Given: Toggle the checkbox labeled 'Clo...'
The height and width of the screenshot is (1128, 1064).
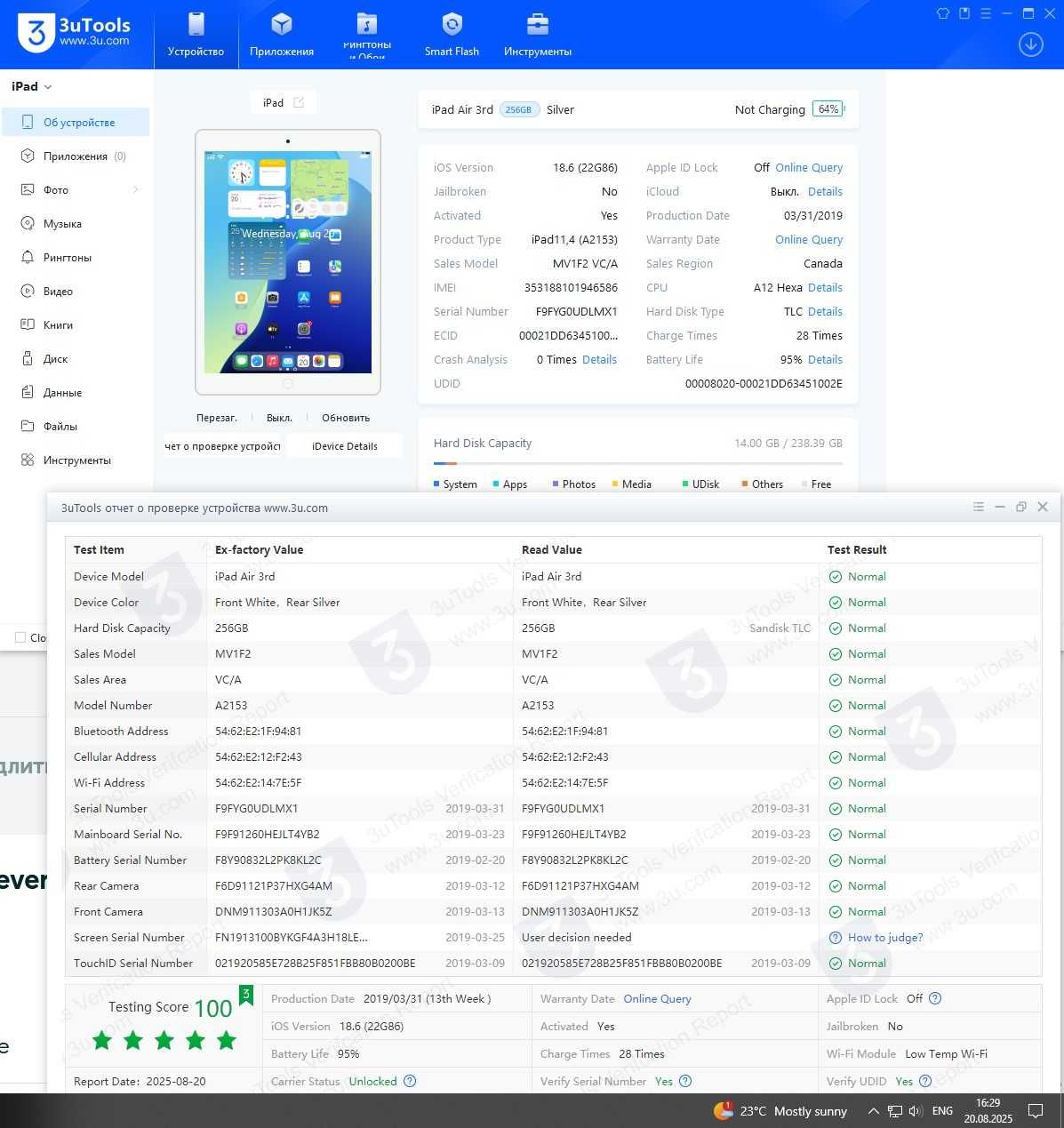Looking at the screenshot, I should click(x=20, y=637).
